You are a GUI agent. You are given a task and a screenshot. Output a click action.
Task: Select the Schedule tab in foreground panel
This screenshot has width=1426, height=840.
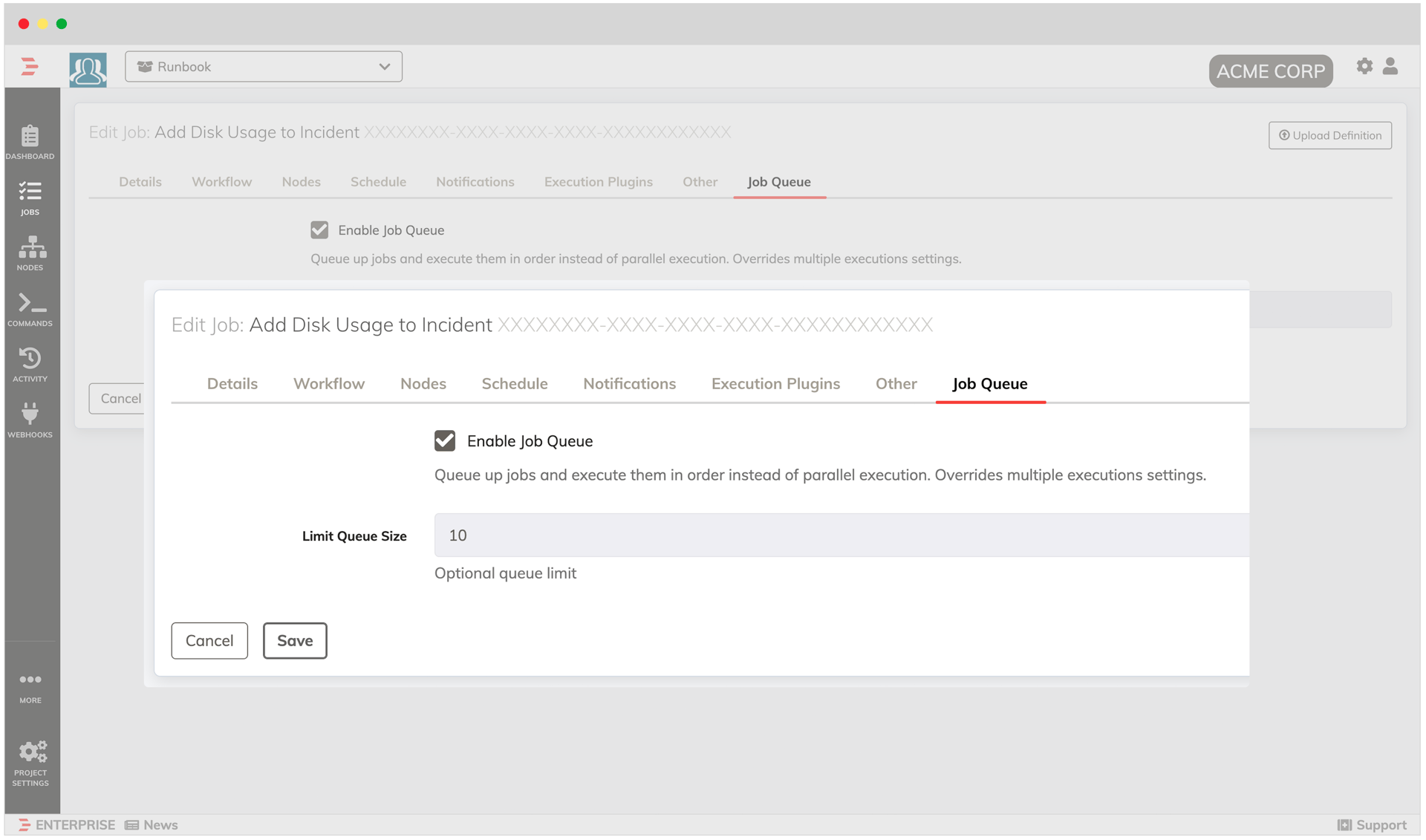click(x=514, y=384)
